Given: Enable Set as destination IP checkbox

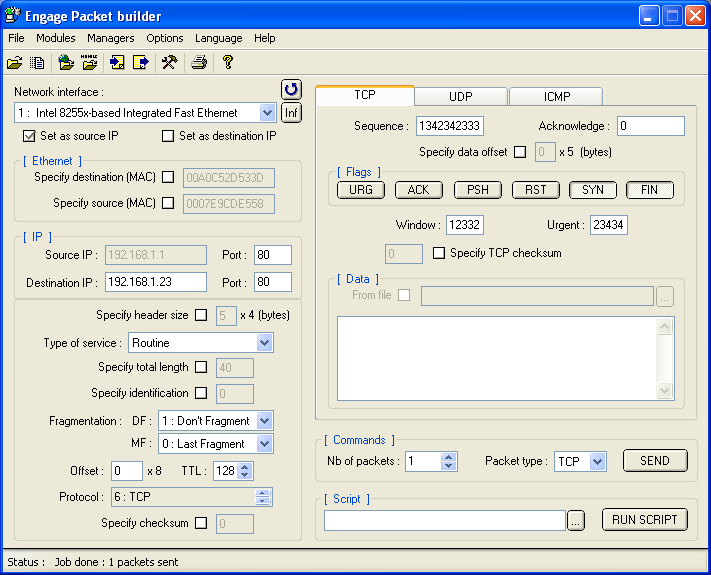Looking at the screenshot, I should pyautogui.click(x=168, y=136).
